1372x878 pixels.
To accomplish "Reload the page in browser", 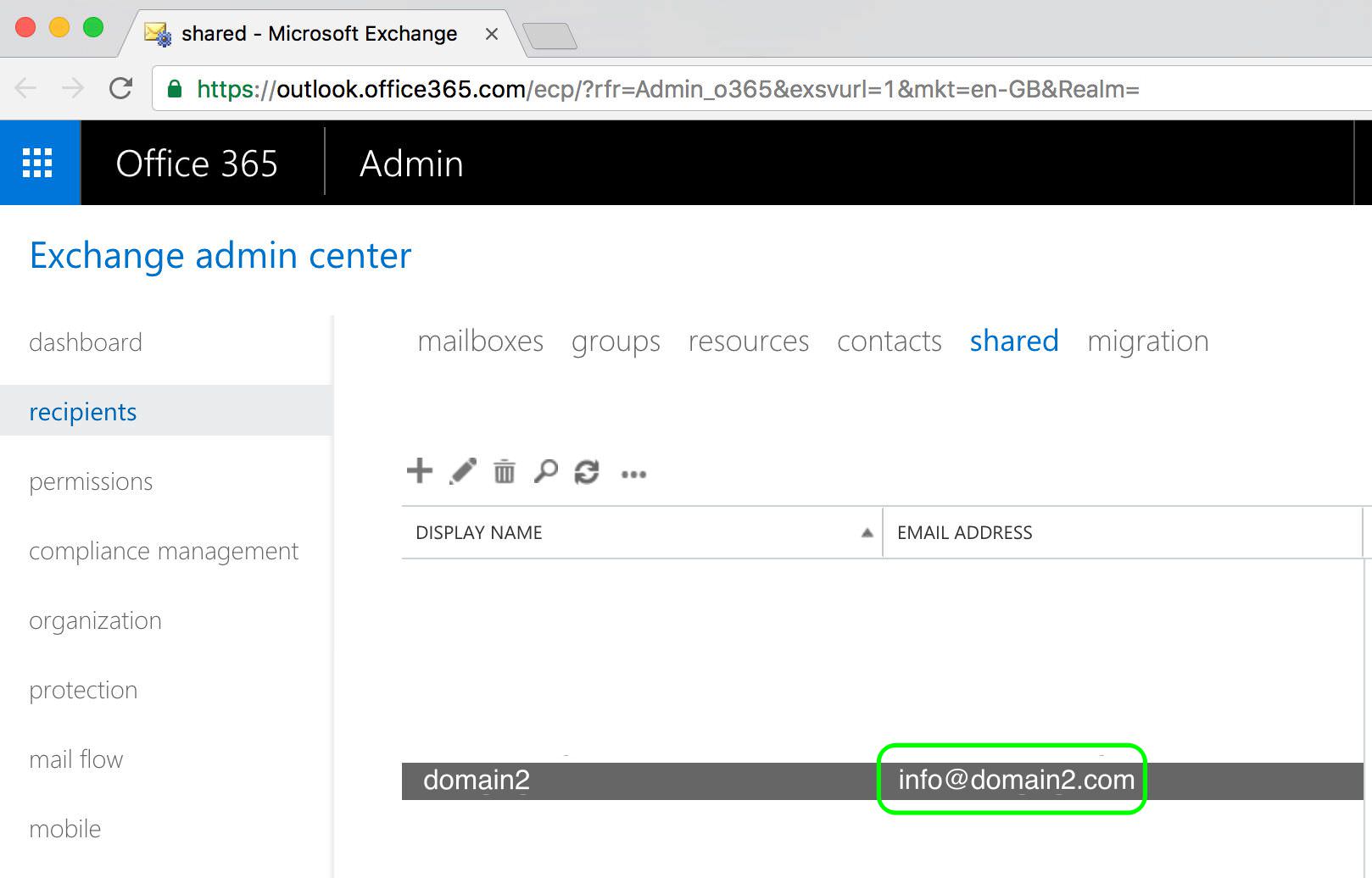I will click(x=121, y=88).
